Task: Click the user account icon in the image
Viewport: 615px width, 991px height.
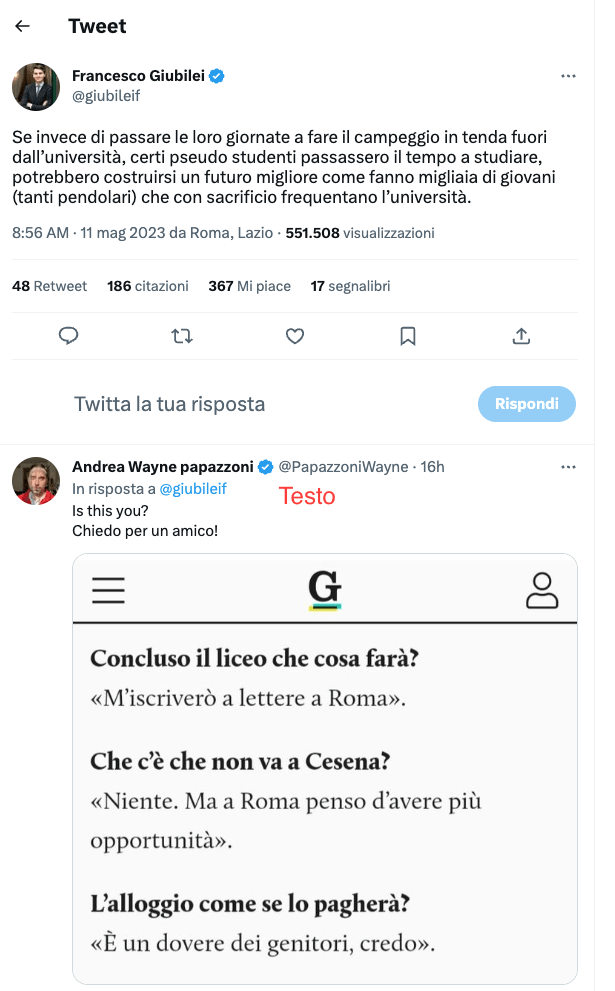Action: 541,590
